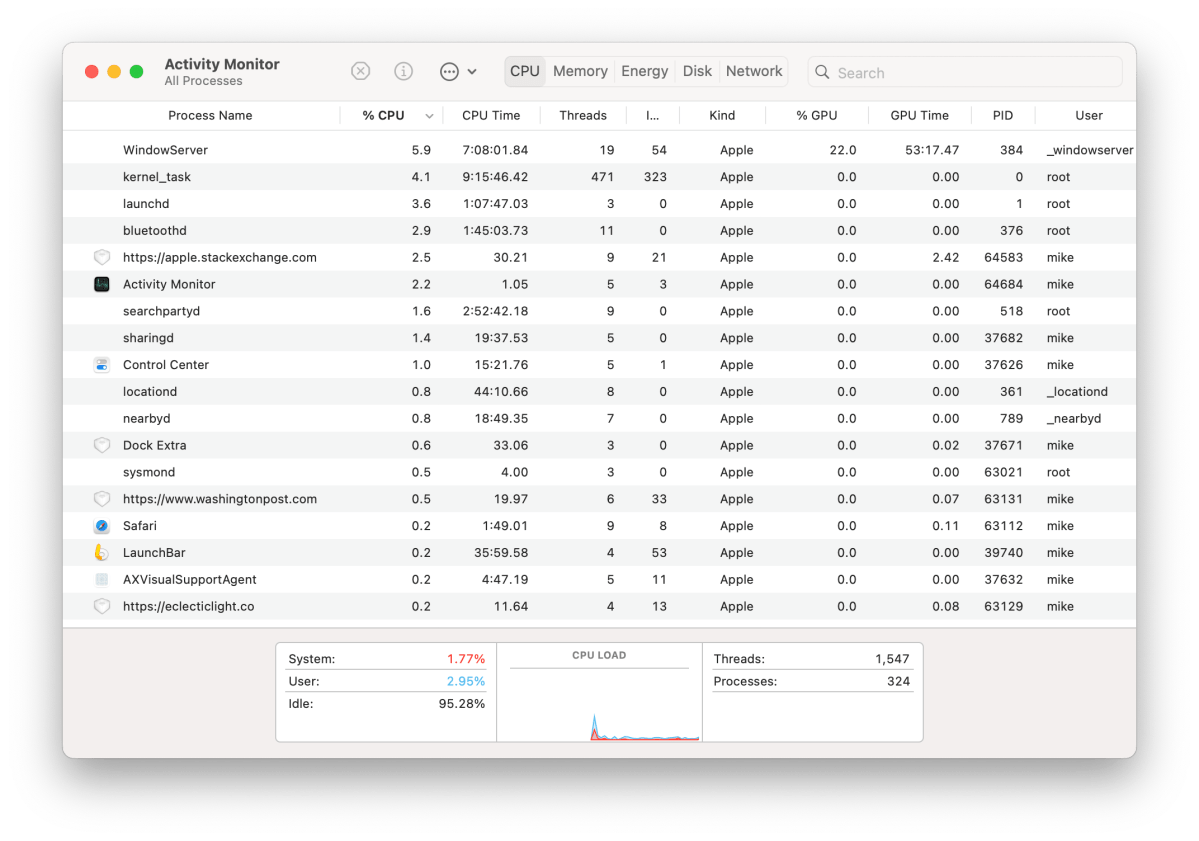
Task: Click the Activity Monitor process row icon
Action: click(x=101, y=284)
